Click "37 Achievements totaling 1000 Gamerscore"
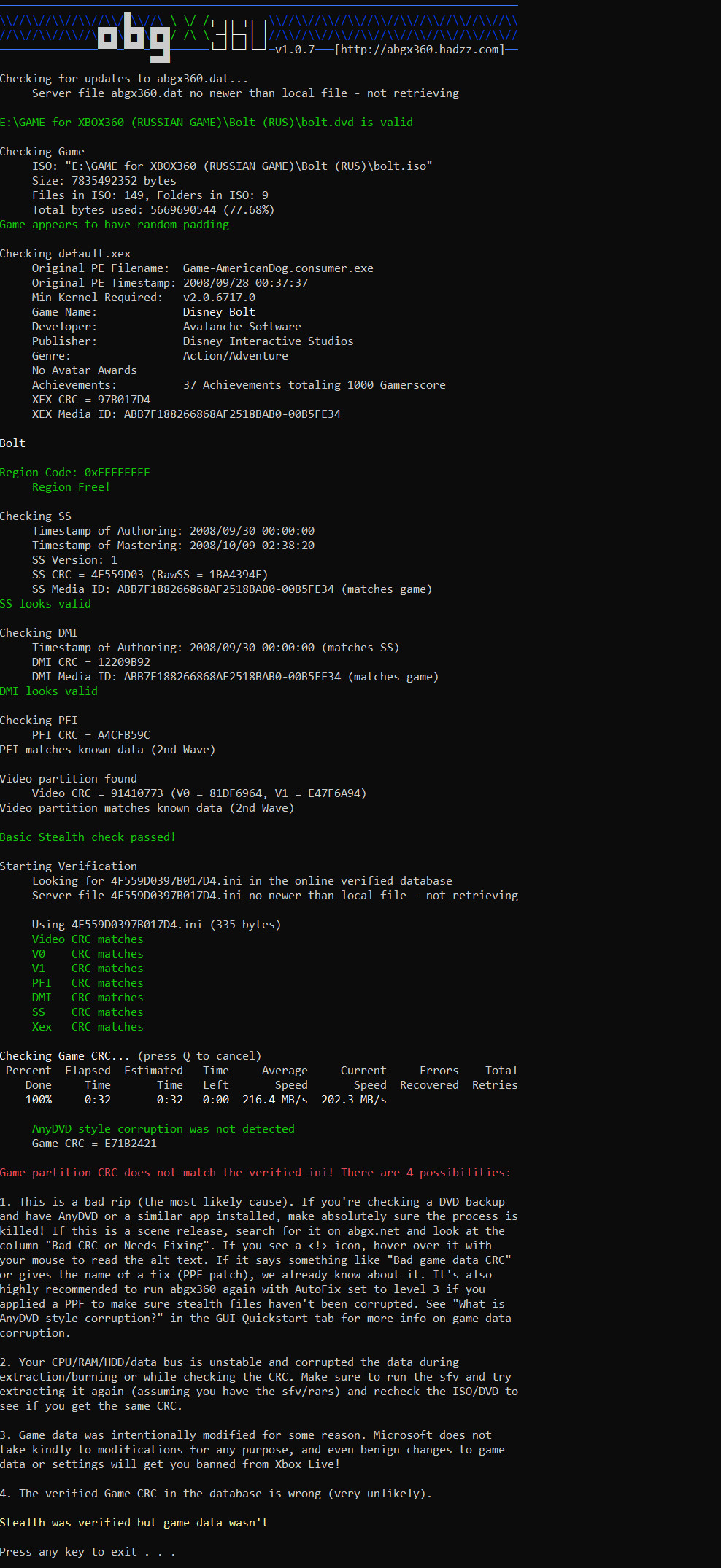Screen dimensions: 721x1568 pyautogui.click(x=315, y=385)
